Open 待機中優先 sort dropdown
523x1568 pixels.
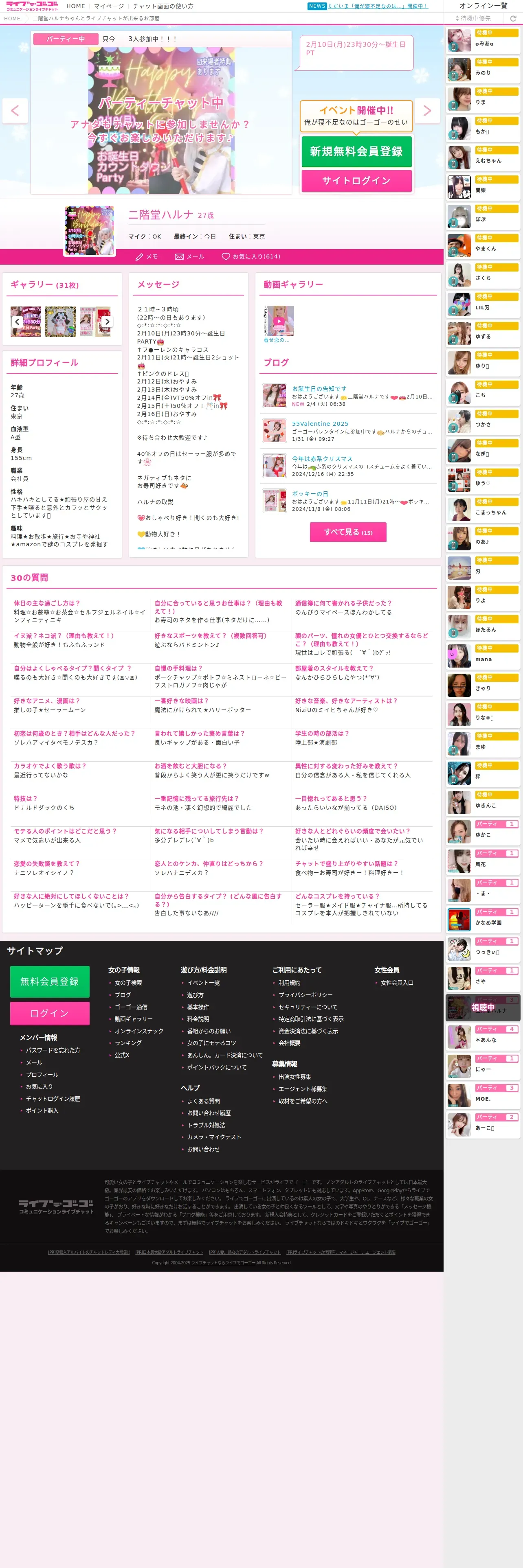[474, 19]
